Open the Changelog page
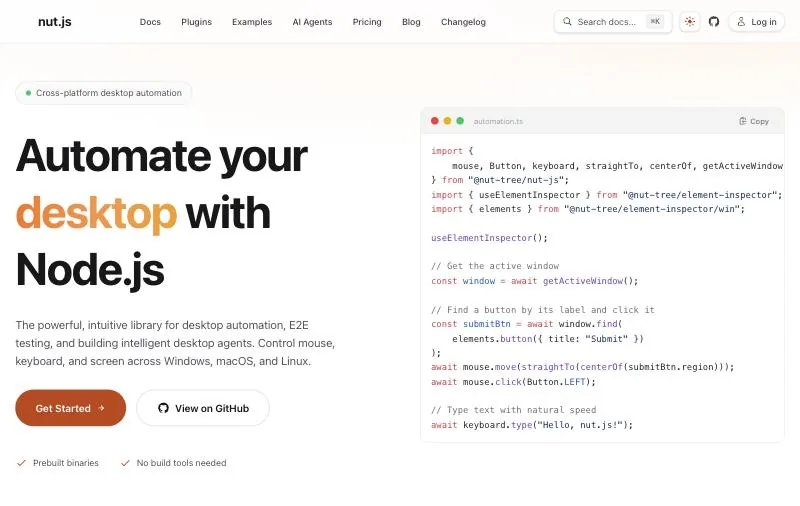This screenshot has width=800, height=506. (463, 22)
